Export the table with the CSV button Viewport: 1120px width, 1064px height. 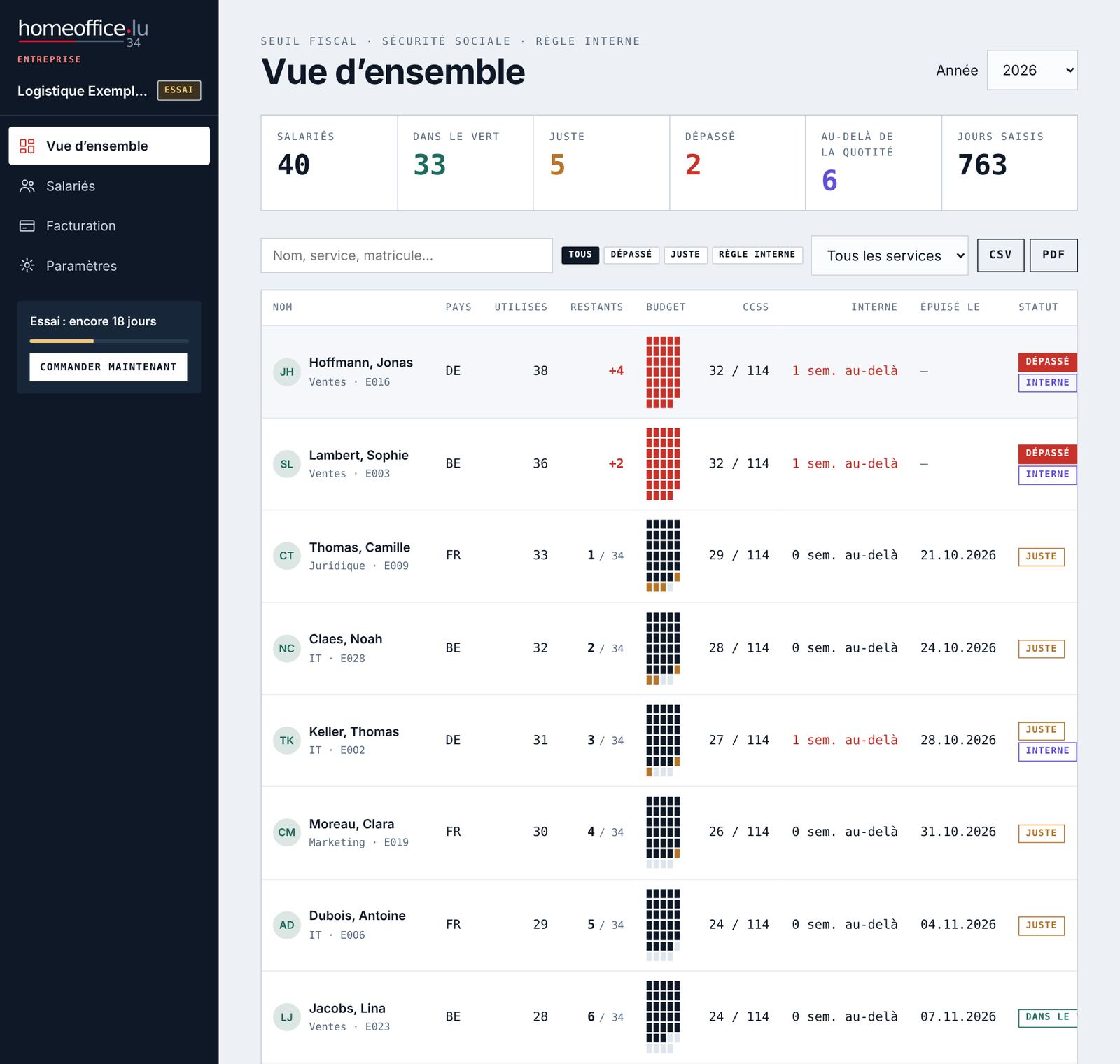[x=1000, y=255]
